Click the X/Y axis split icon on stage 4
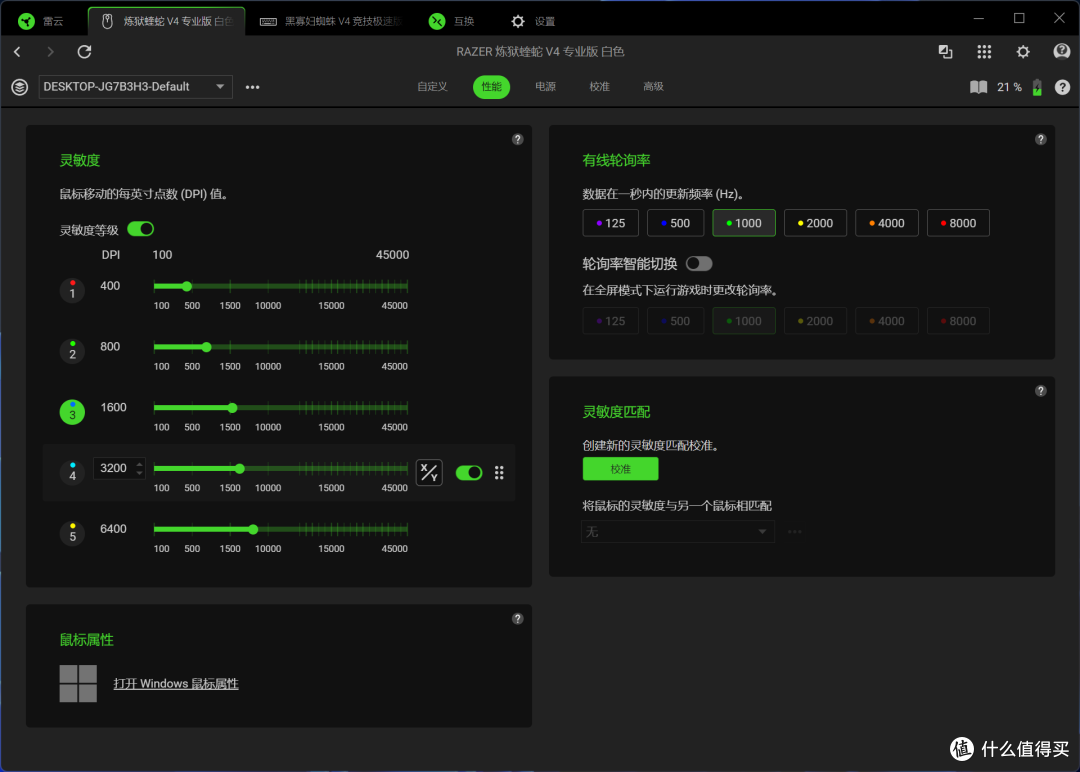 click(429, 472)
